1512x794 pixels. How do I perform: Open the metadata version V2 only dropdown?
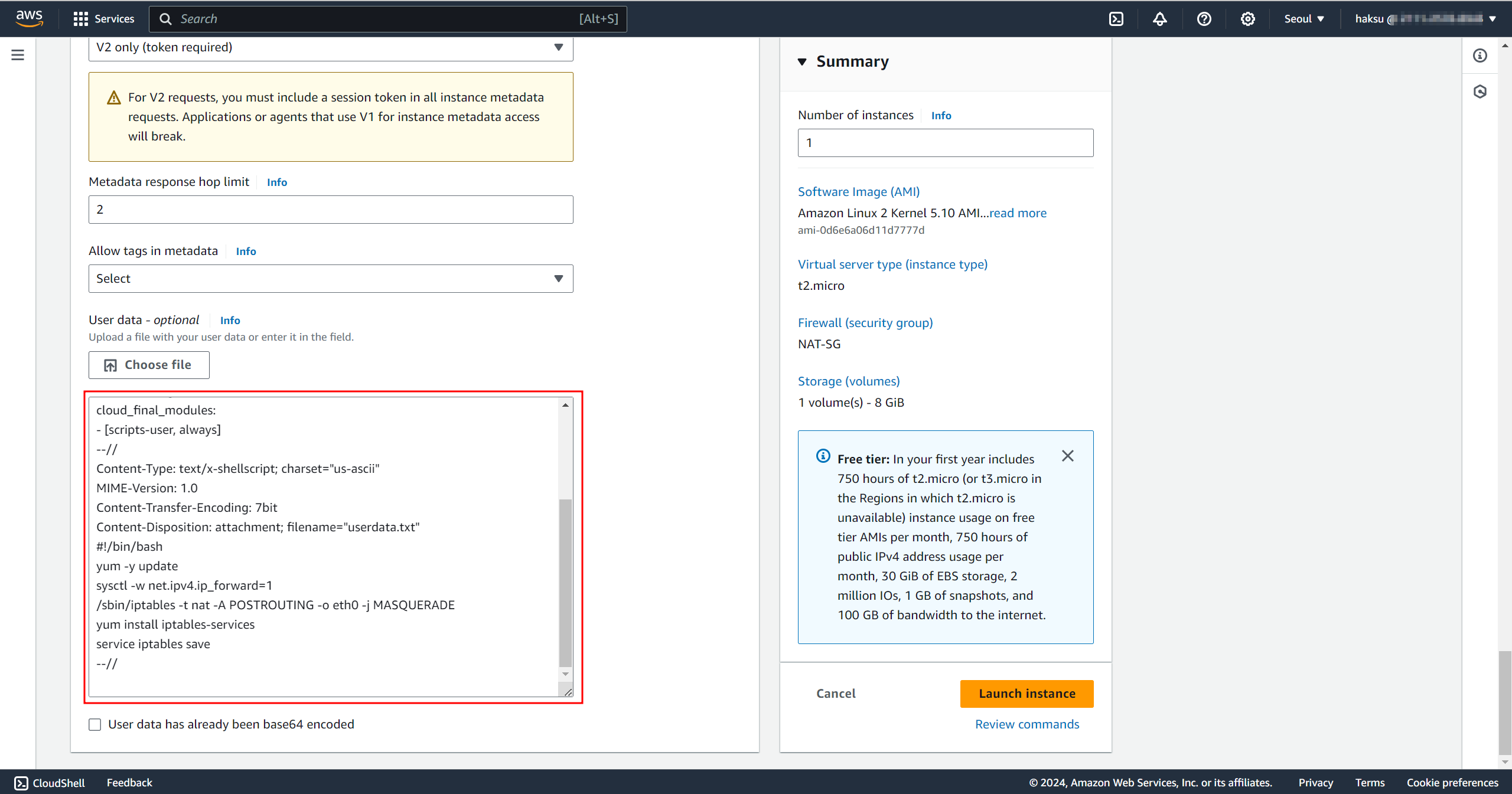click(x=331, y=47)
